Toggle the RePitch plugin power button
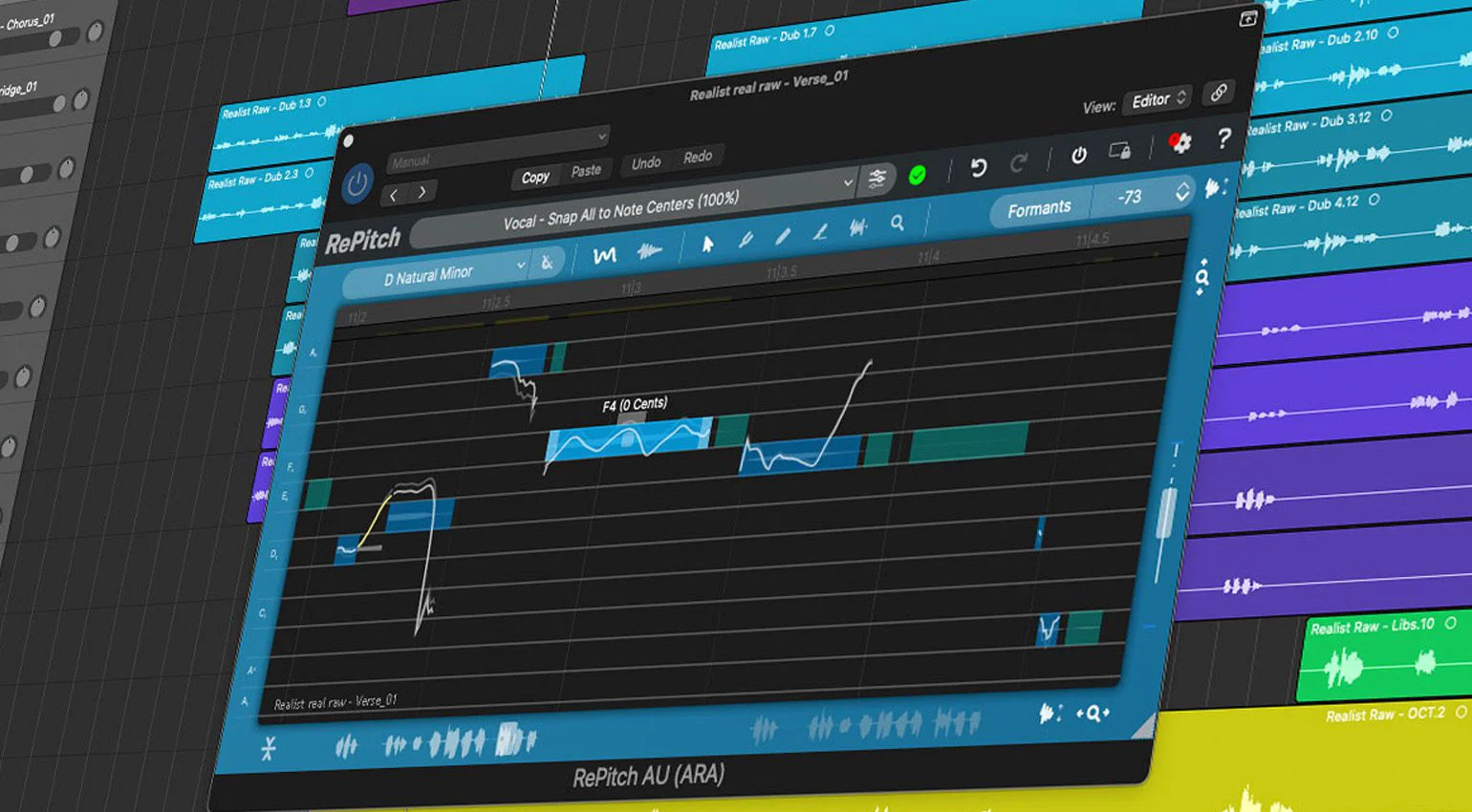 (357, 183)
